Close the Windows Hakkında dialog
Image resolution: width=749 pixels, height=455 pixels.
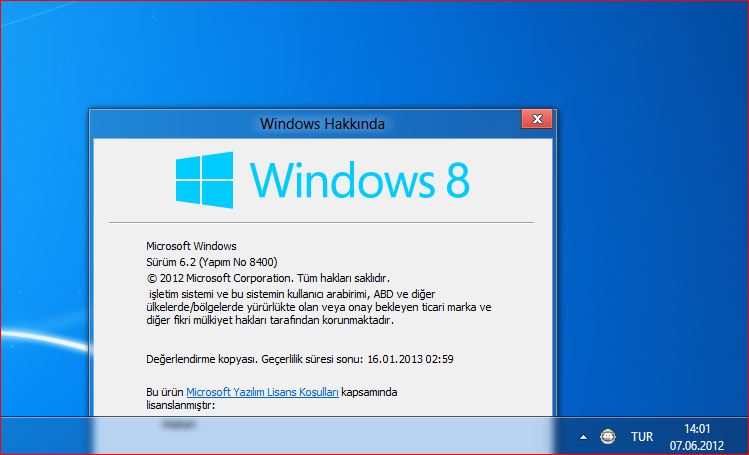click(537, 119)
